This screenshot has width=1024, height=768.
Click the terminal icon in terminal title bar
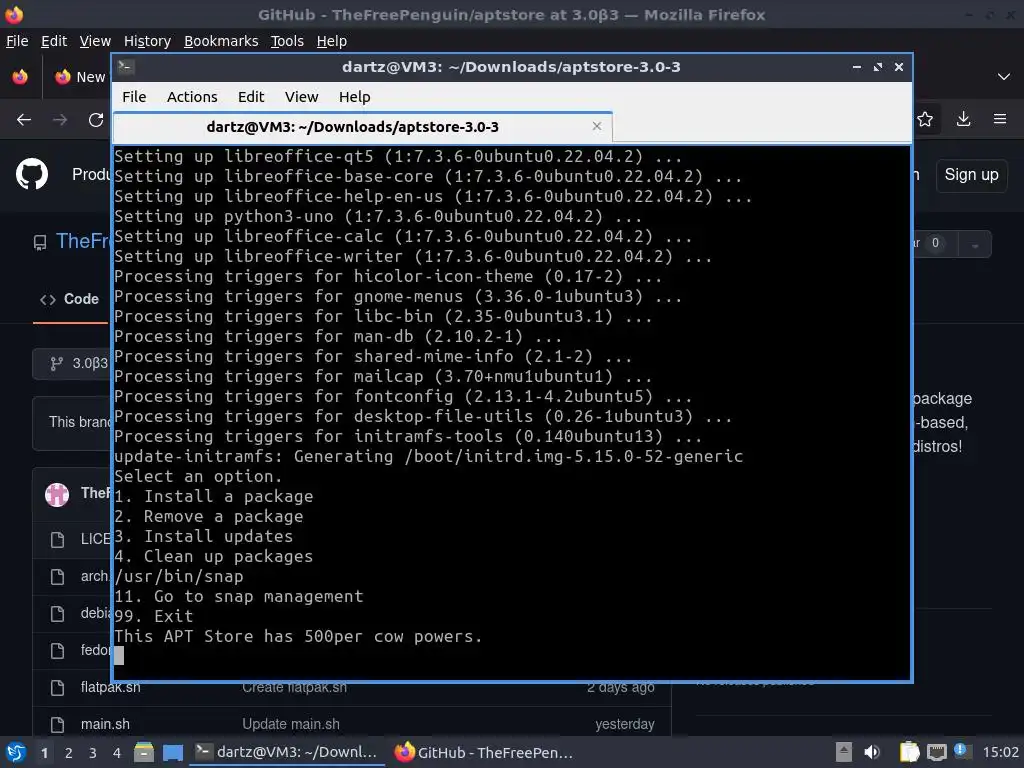126,66
